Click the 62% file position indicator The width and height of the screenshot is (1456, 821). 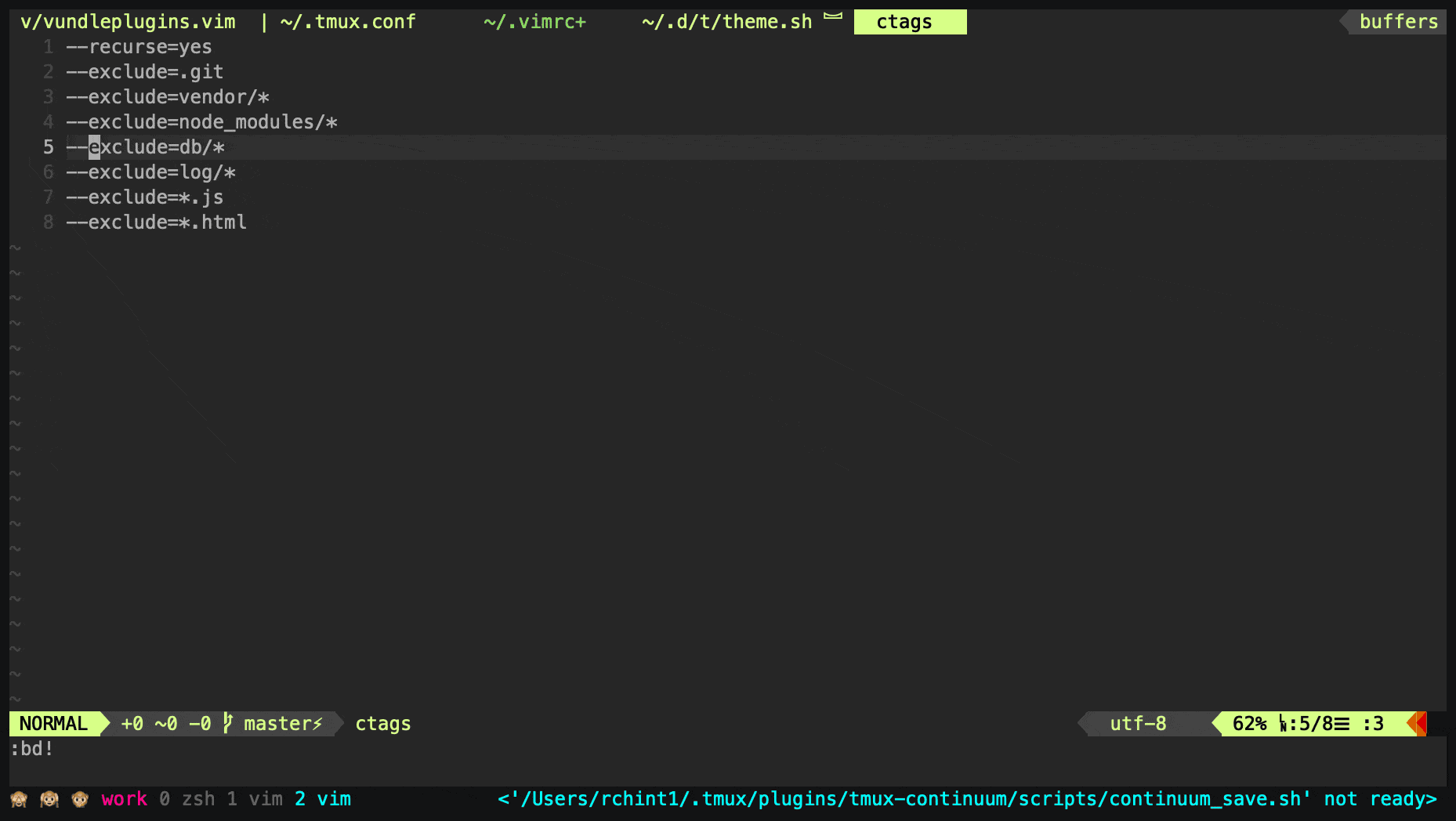pos(1249,724)
